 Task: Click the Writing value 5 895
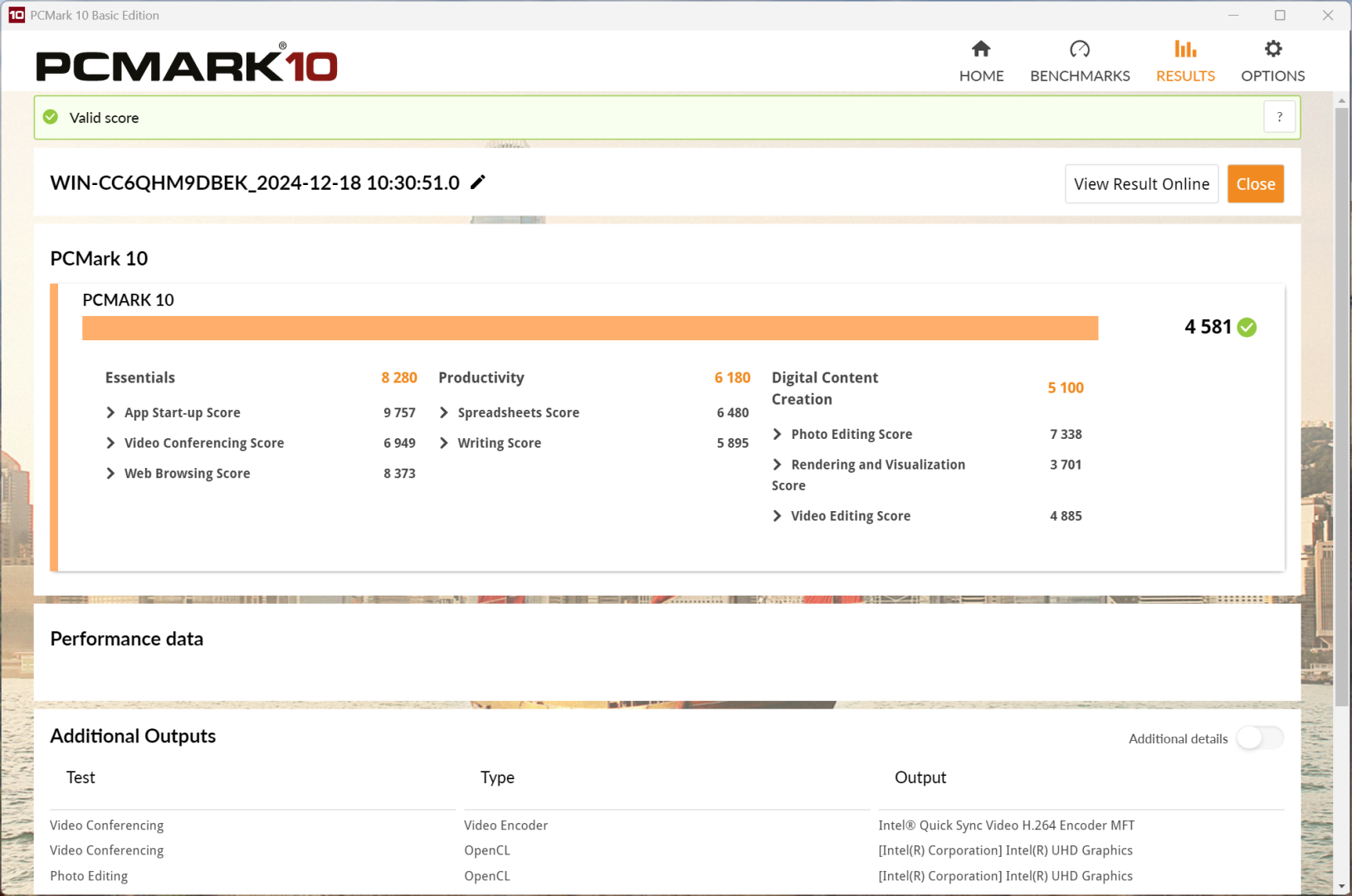click(x=733, y=443)
